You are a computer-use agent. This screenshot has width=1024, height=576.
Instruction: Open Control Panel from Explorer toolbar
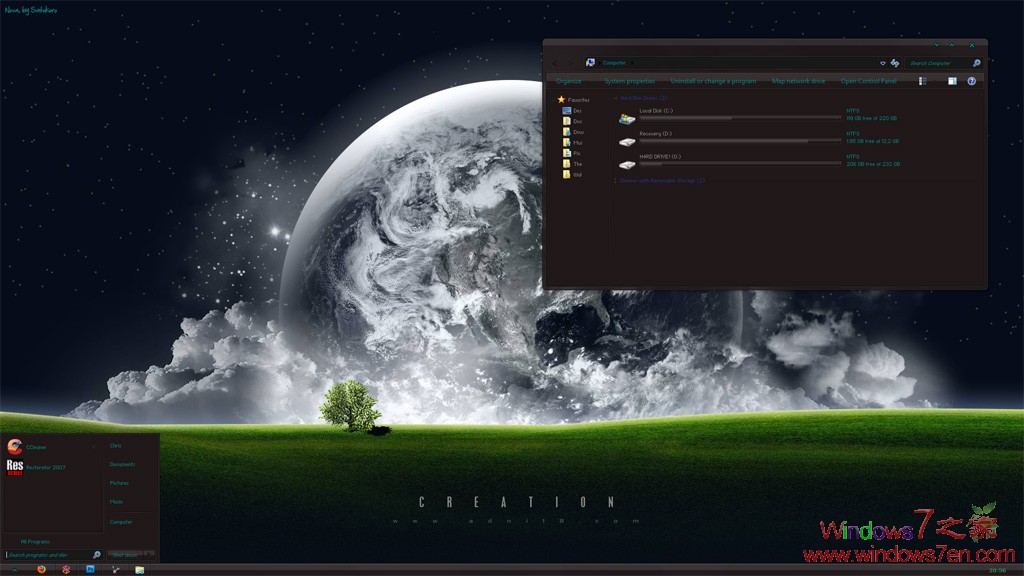tap(869, 81)
